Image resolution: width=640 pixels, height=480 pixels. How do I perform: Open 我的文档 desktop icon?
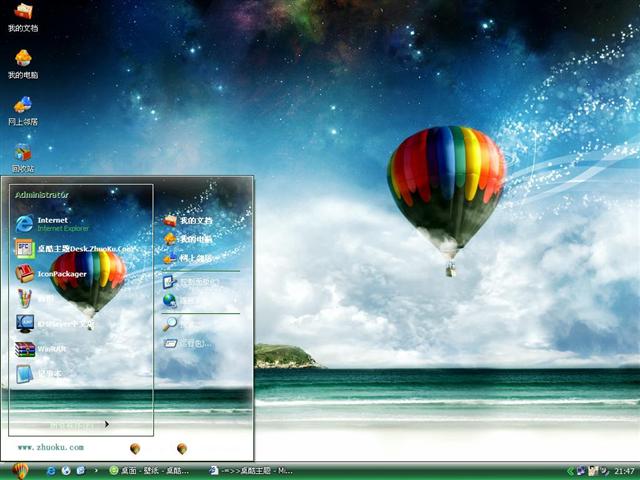point(23,17)
